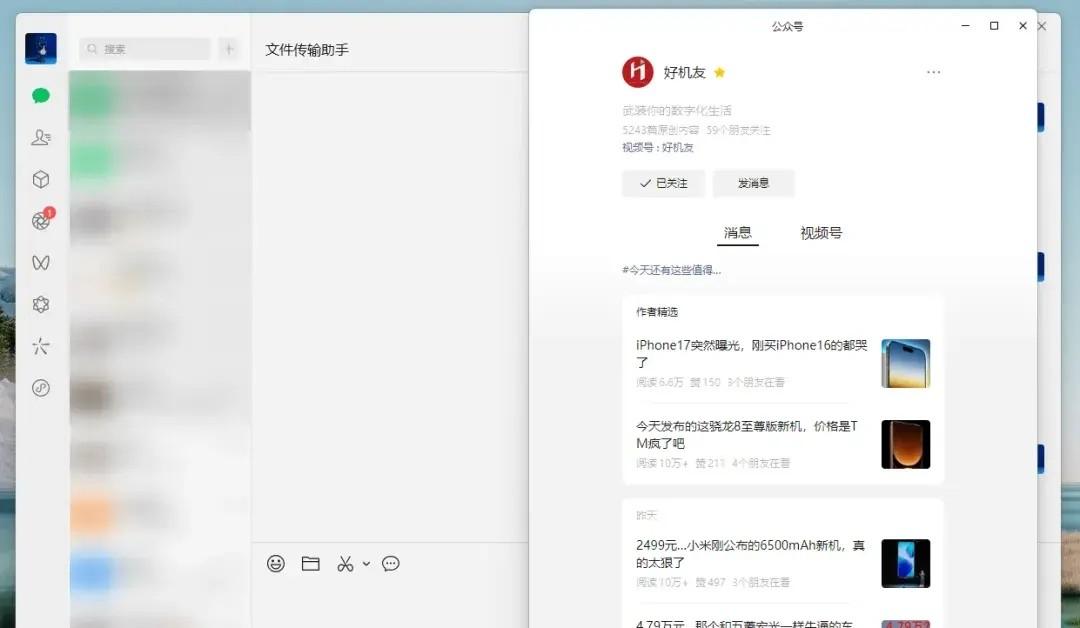
Task: Click the 作者精选 section label
Action: point(657,312)
